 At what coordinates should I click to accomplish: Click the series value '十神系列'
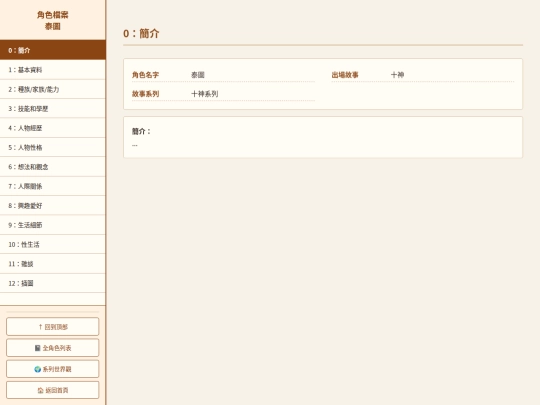(205, 94)
